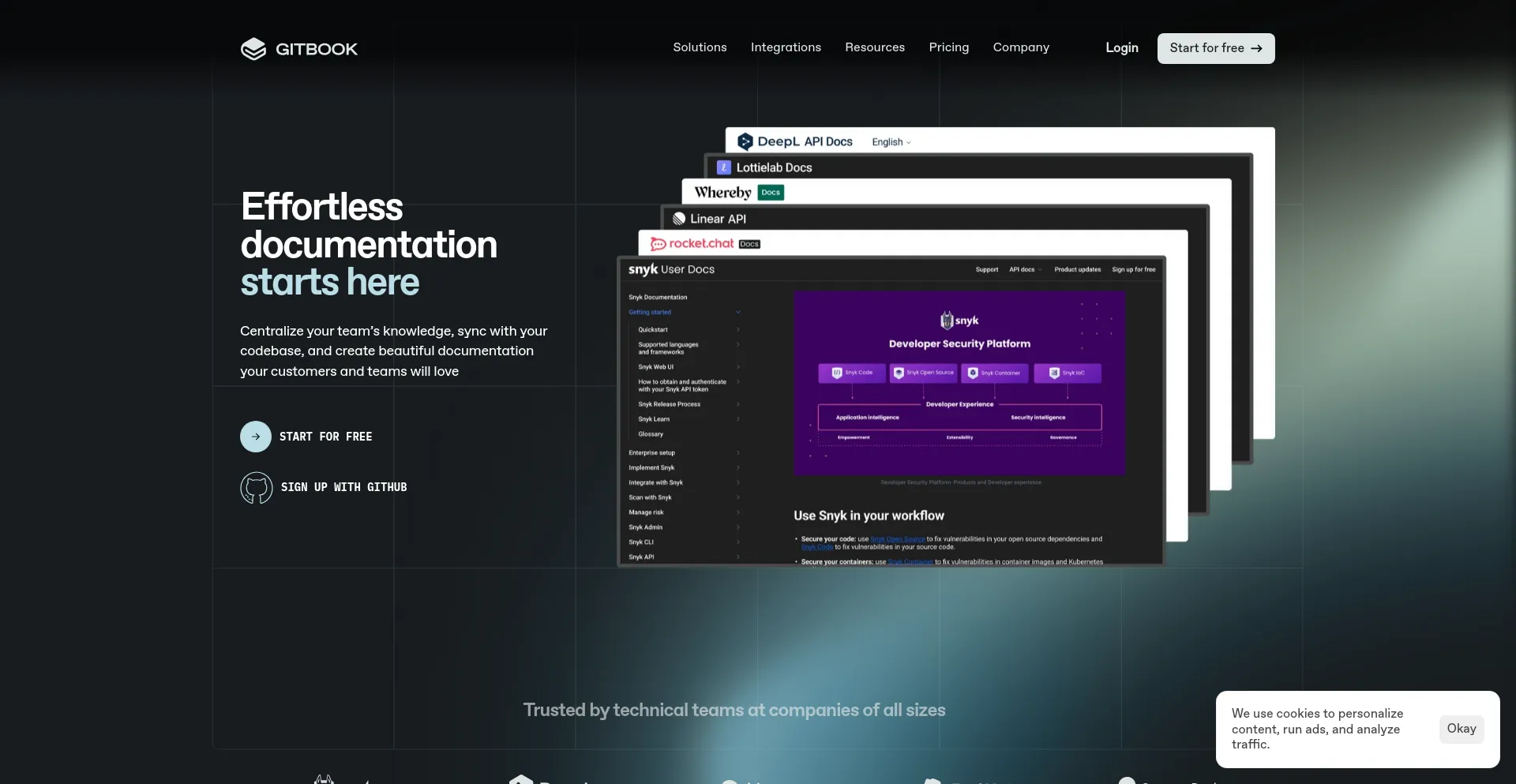Click the GitBook logo icon
This screenshot has height=784, width=1516.
[x=253, y=49]
